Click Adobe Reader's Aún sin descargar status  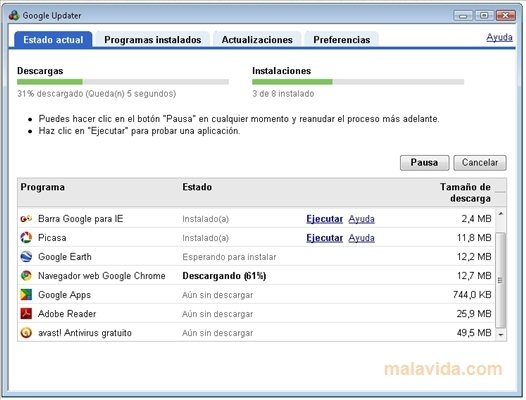pos(217,314)
